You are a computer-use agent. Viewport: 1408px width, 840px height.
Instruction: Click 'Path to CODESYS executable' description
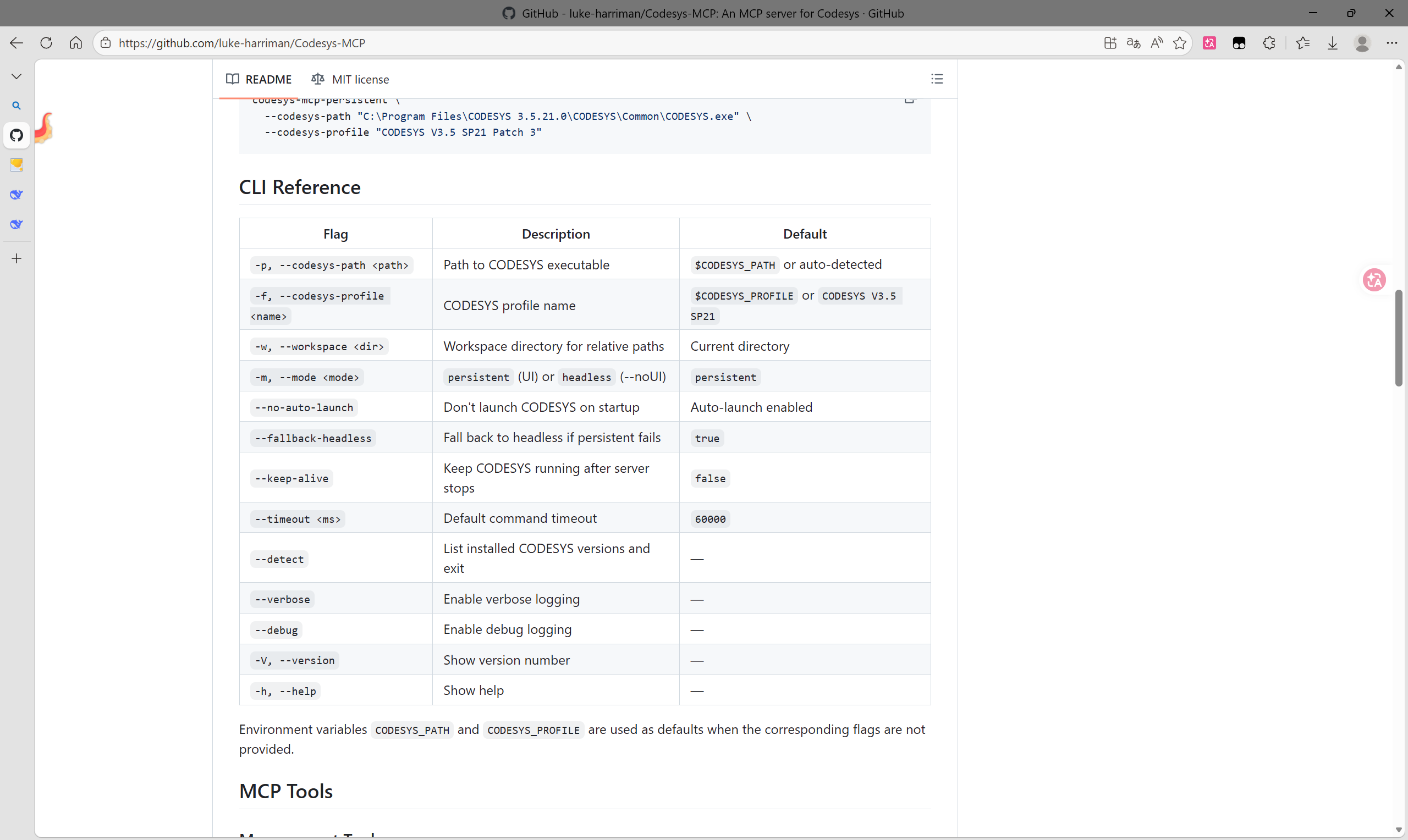click(x=526, y=264)
